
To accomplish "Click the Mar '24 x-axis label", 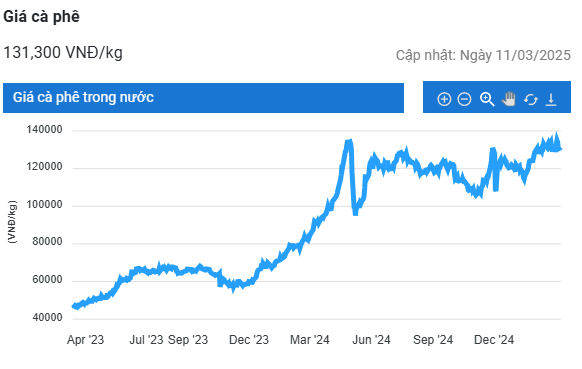I will [310, 340].
